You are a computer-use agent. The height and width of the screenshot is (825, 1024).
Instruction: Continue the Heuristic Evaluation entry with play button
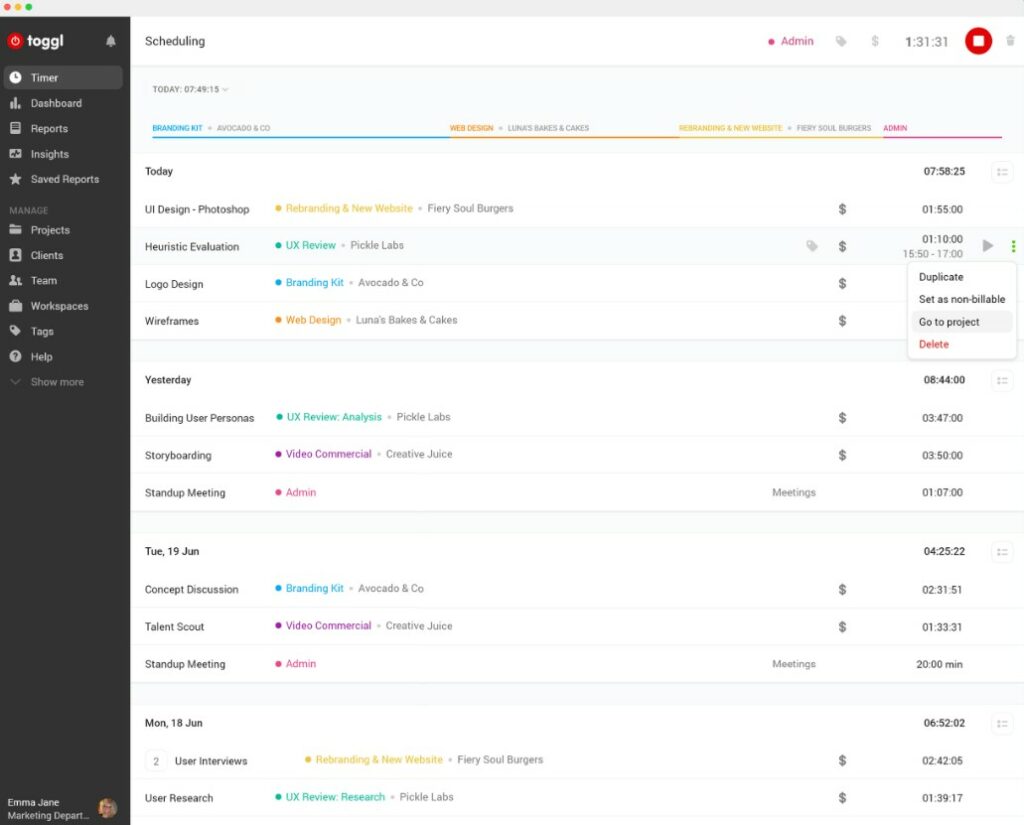click(x=986, y=245)
